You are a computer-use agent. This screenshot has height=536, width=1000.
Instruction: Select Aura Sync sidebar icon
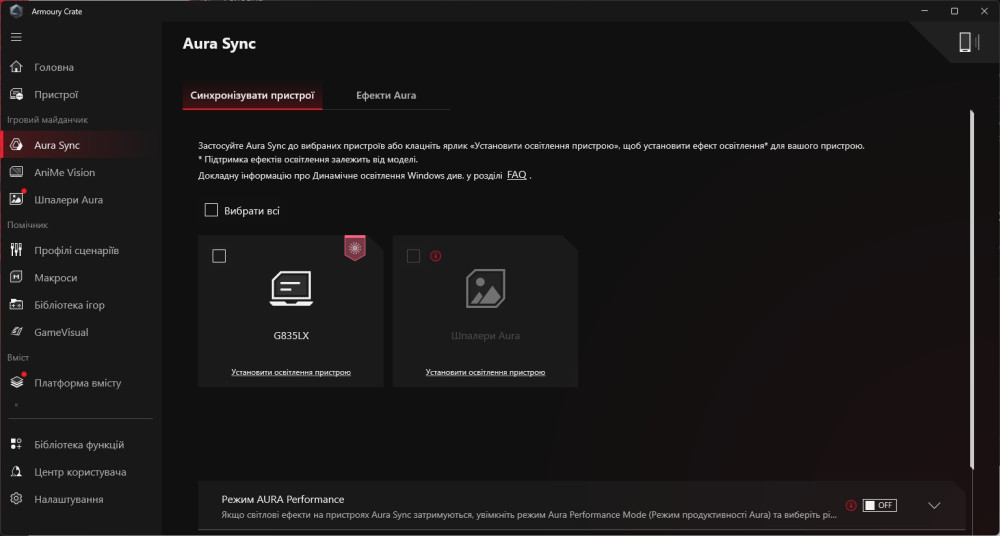pos(17,145)
